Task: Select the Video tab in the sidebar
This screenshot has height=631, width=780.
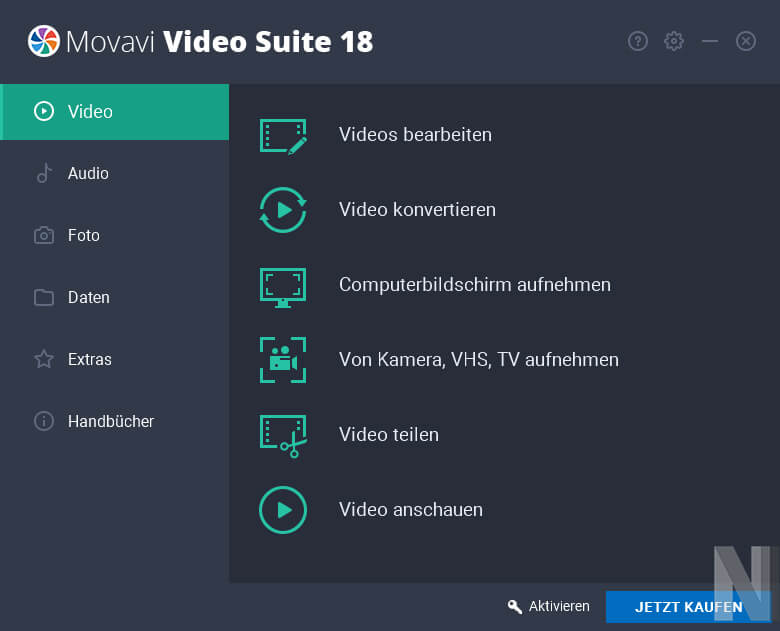Action: point(115,112)
